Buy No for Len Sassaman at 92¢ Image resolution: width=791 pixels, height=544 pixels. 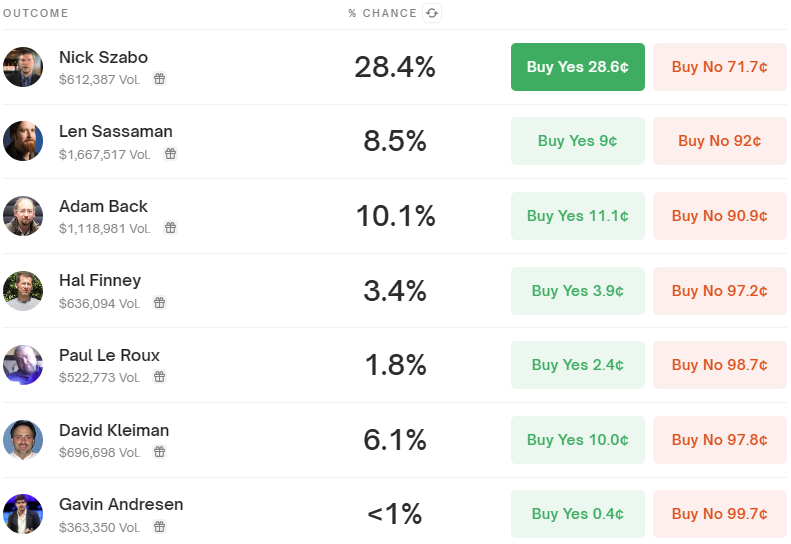coord(719,141)
